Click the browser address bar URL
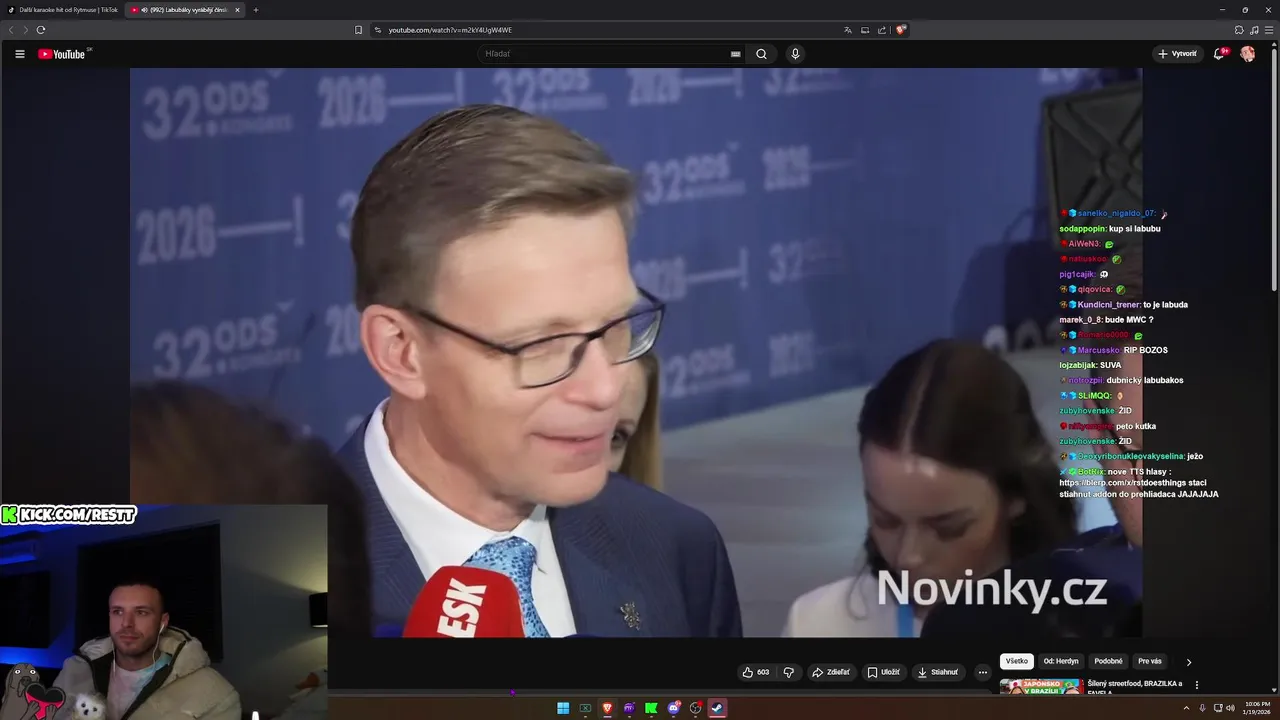 click(450, 30)
